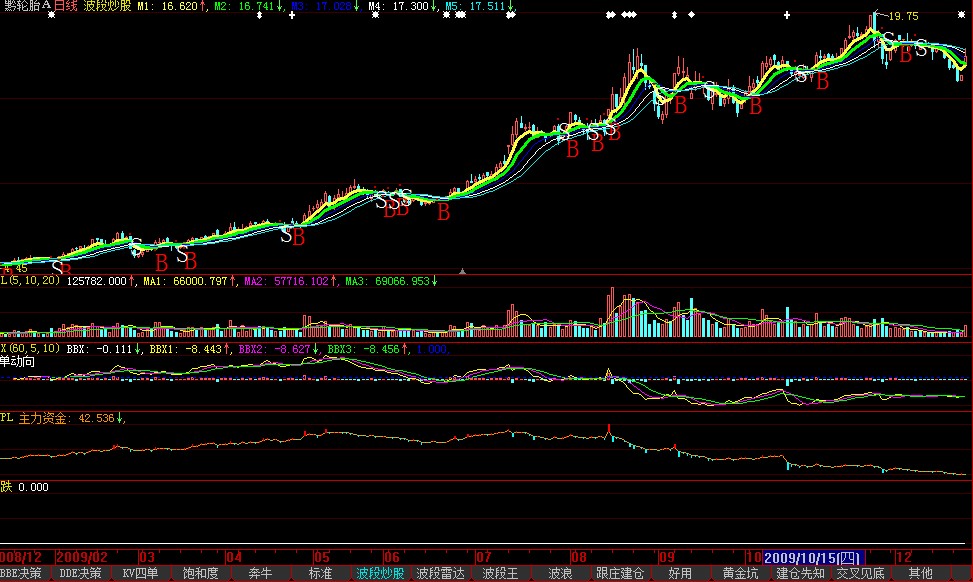Select the highlighted 波段炒股 tab
This screenshot has height=582, width=973.
tap(380, 574)
